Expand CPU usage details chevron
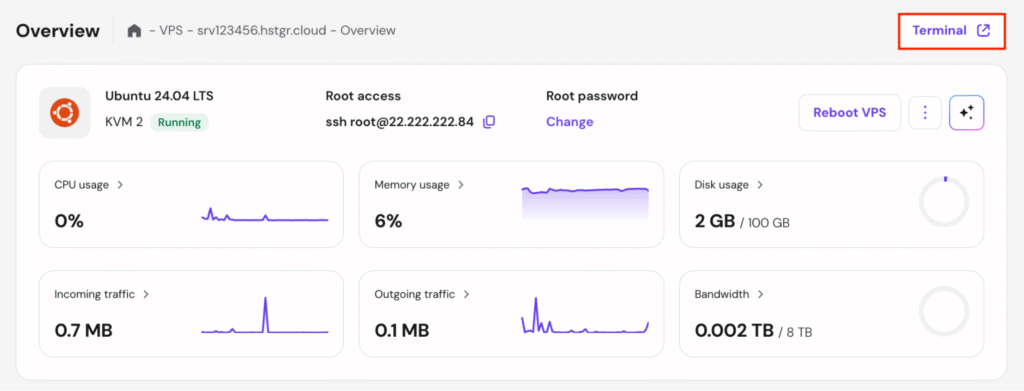This screenshot has height=391, width=1024. pos(120,185)
